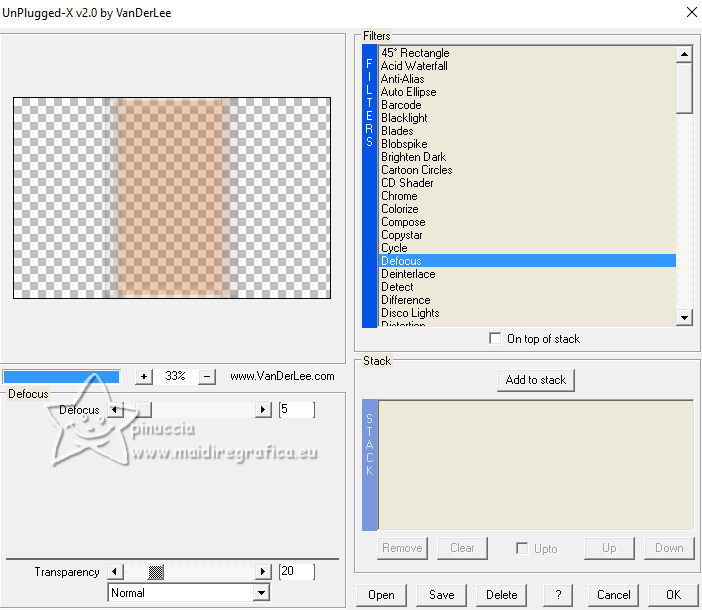Click the Defocus value field showing 5
The width and height of the screenshot is (702, 610).
[296, 409]
